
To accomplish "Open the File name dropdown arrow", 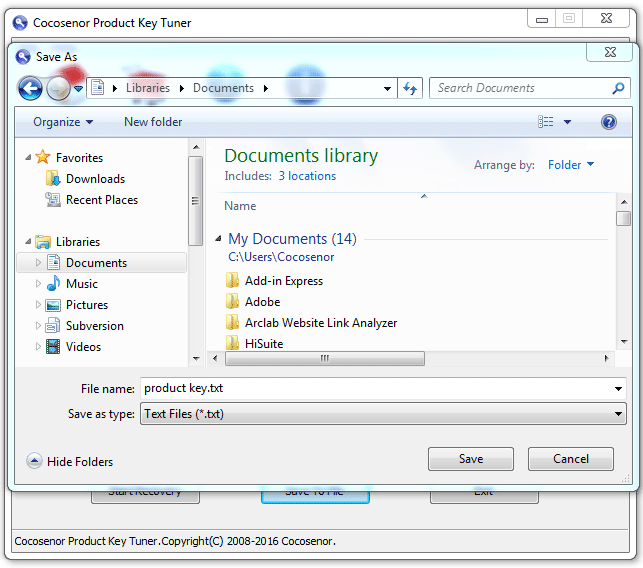I will [x=618, y=388].
